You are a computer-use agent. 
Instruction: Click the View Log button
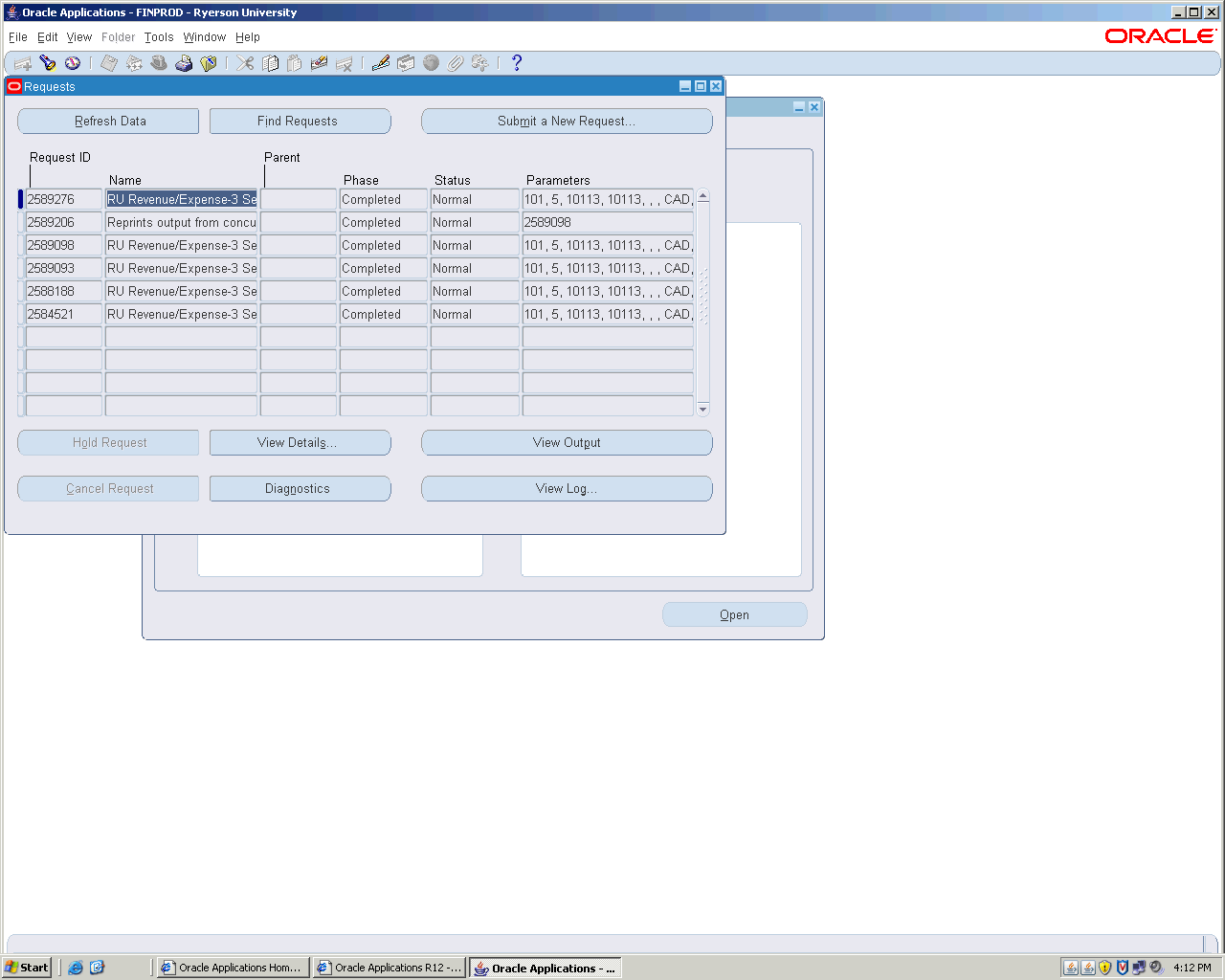567,489
